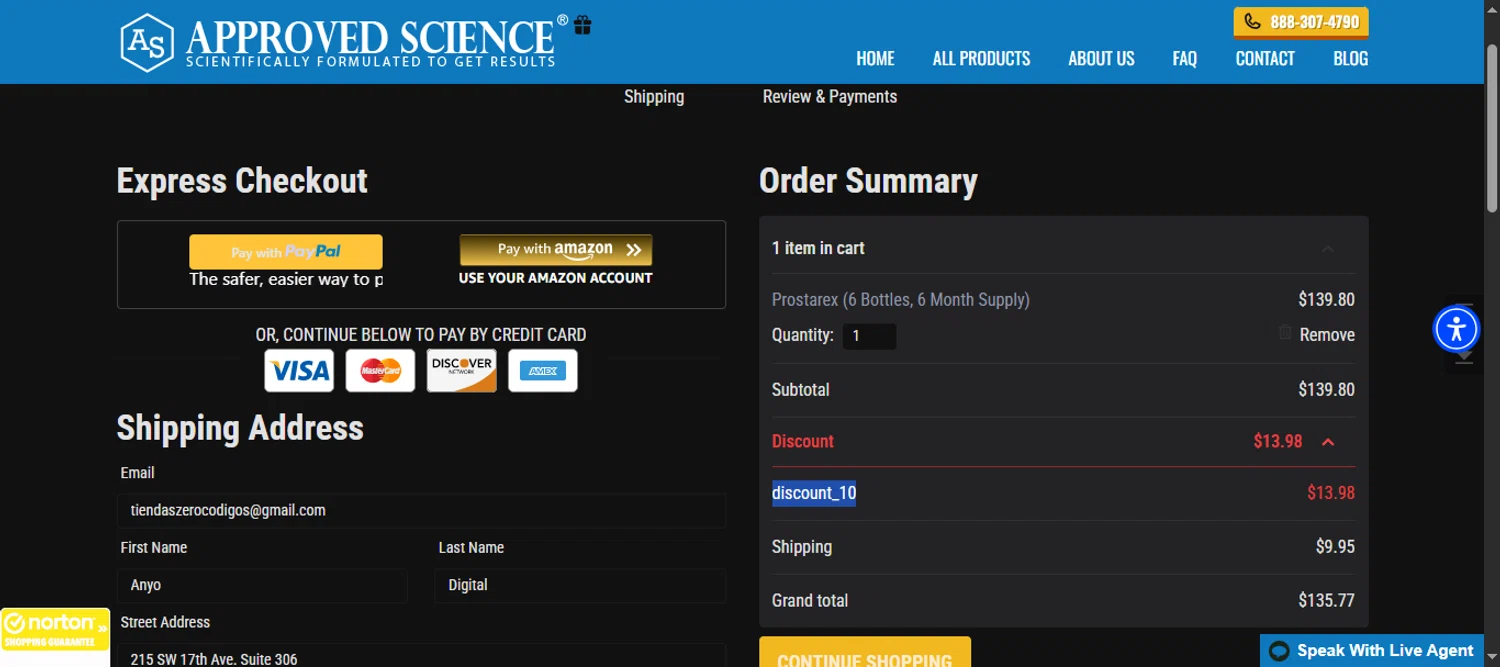Click the Approved Science hexagon logo
The image size is (1500, 667).
tap(148, 42)
